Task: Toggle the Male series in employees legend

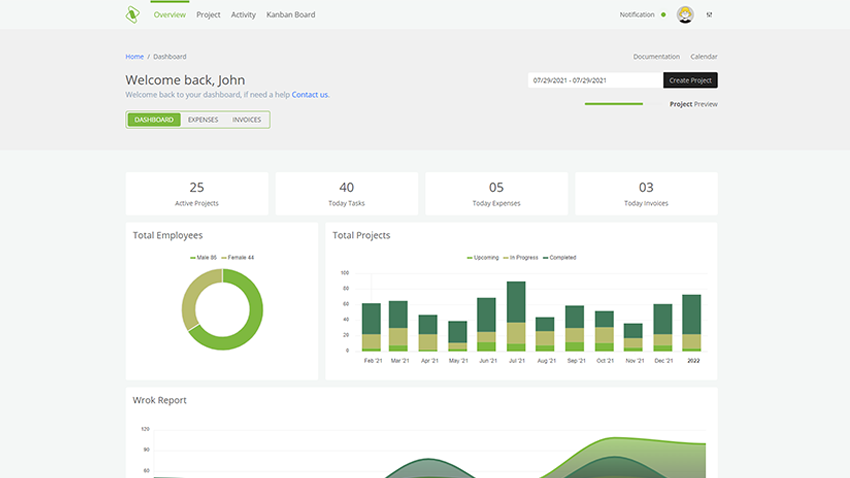Action: point(204,258)
